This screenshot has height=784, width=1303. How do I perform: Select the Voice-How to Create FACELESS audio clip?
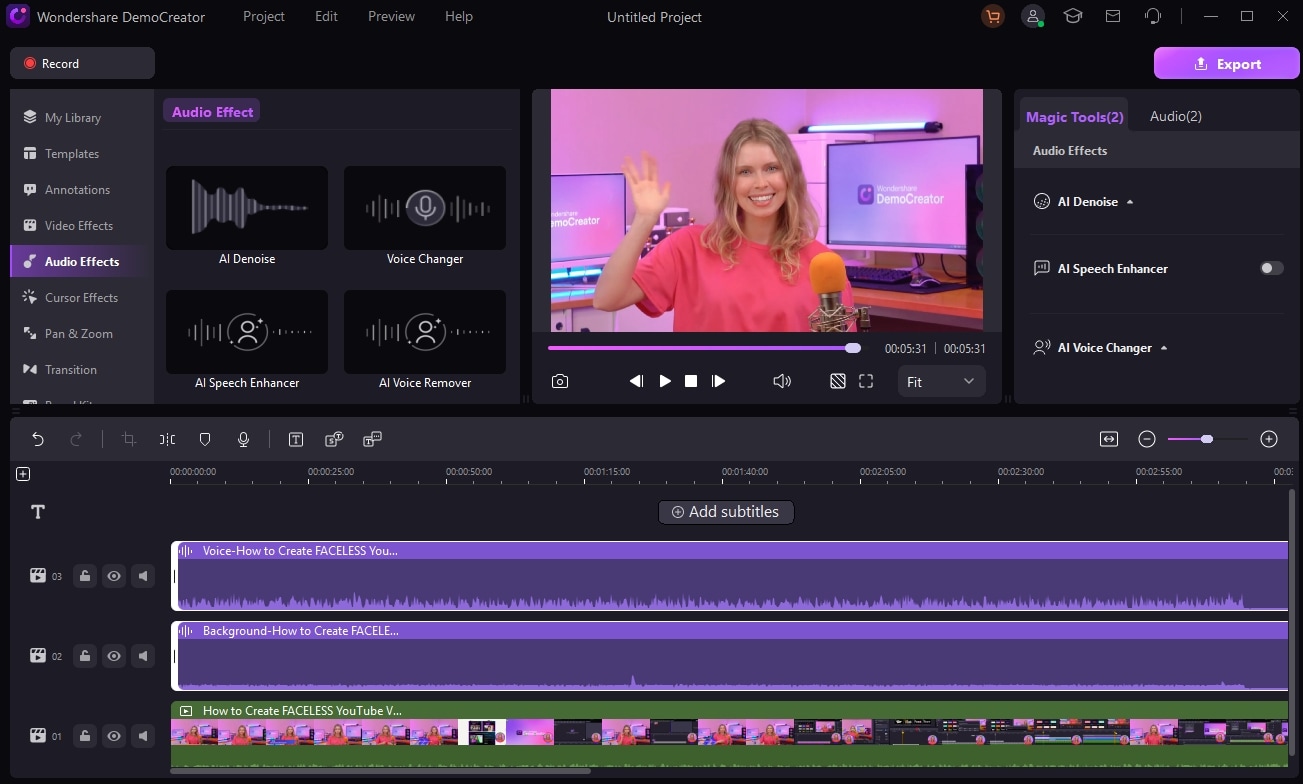730,576
